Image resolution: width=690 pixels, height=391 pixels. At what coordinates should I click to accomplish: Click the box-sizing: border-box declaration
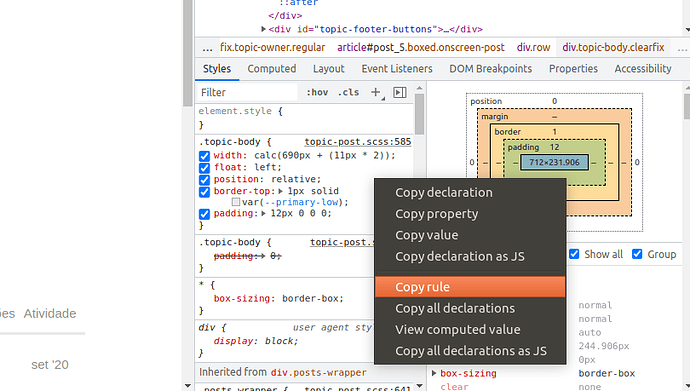279,299
